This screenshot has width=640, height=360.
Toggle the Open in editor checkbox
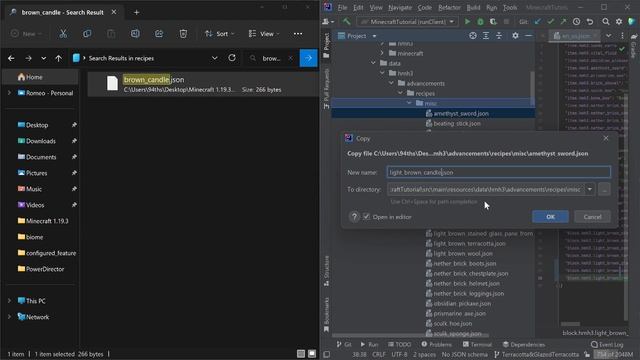(x=367, y=217)
